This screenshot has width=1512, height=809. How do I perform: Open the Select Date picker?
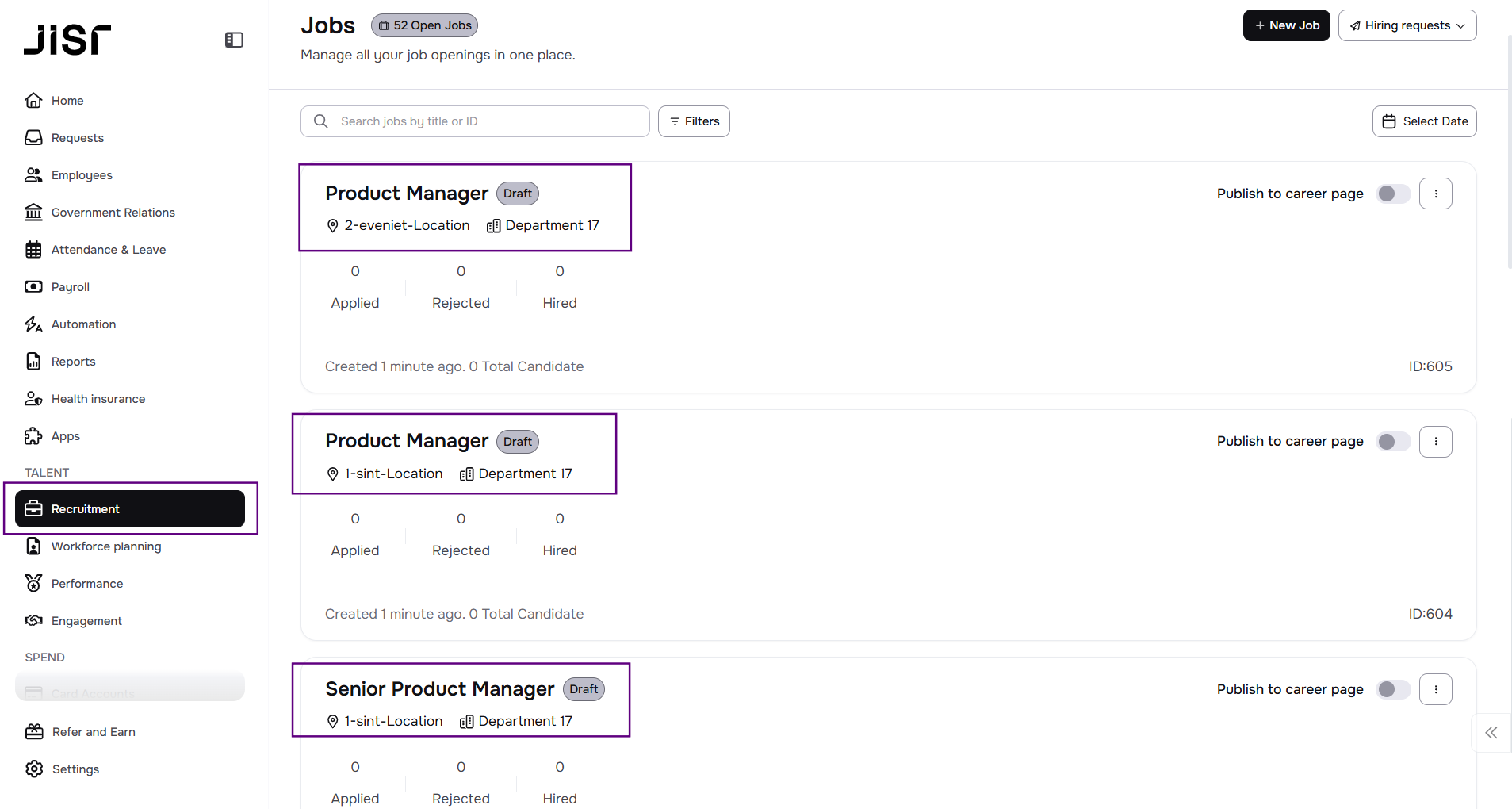pyautogui.click(x=1424, y=121)
